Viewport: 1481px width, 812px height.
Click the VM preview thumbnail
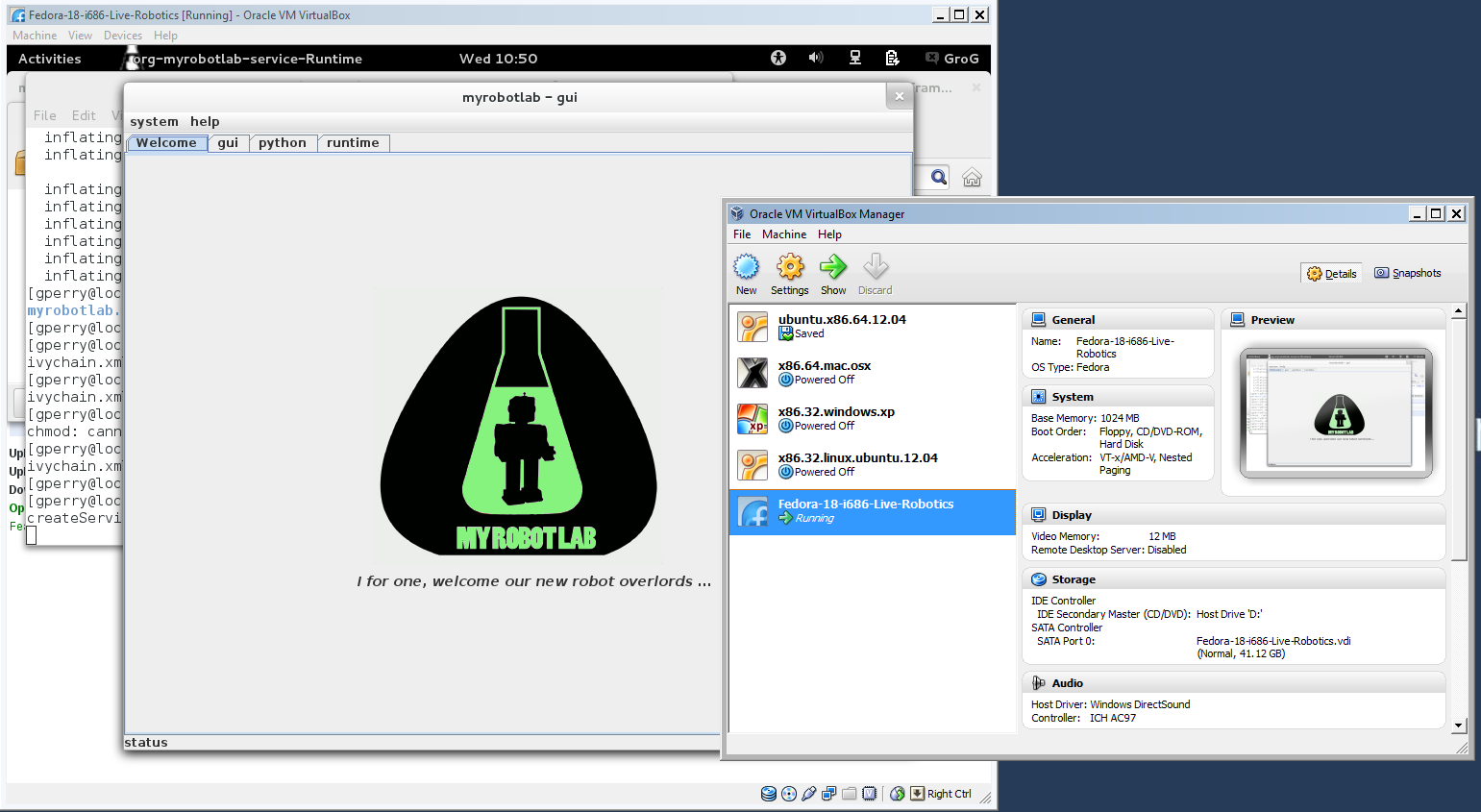pos(1336,413)
